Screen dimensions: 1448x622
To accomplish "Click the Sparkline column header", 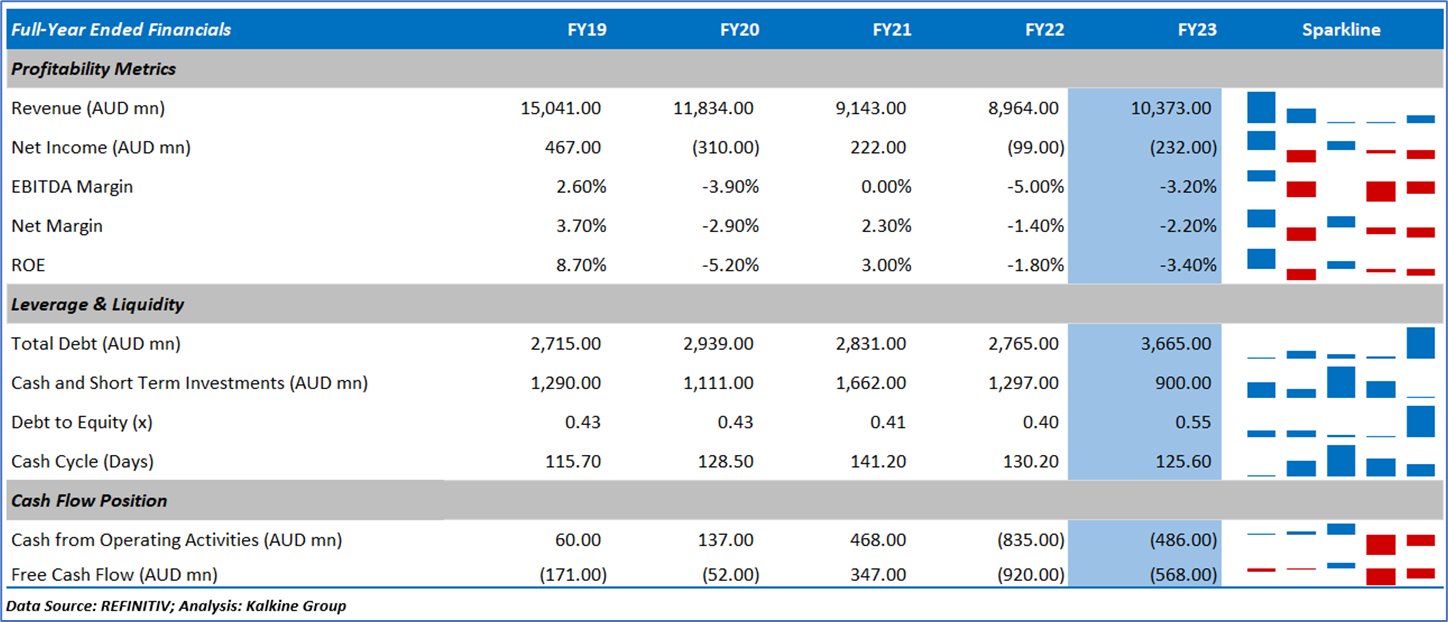I will (x=1340, y=30).
